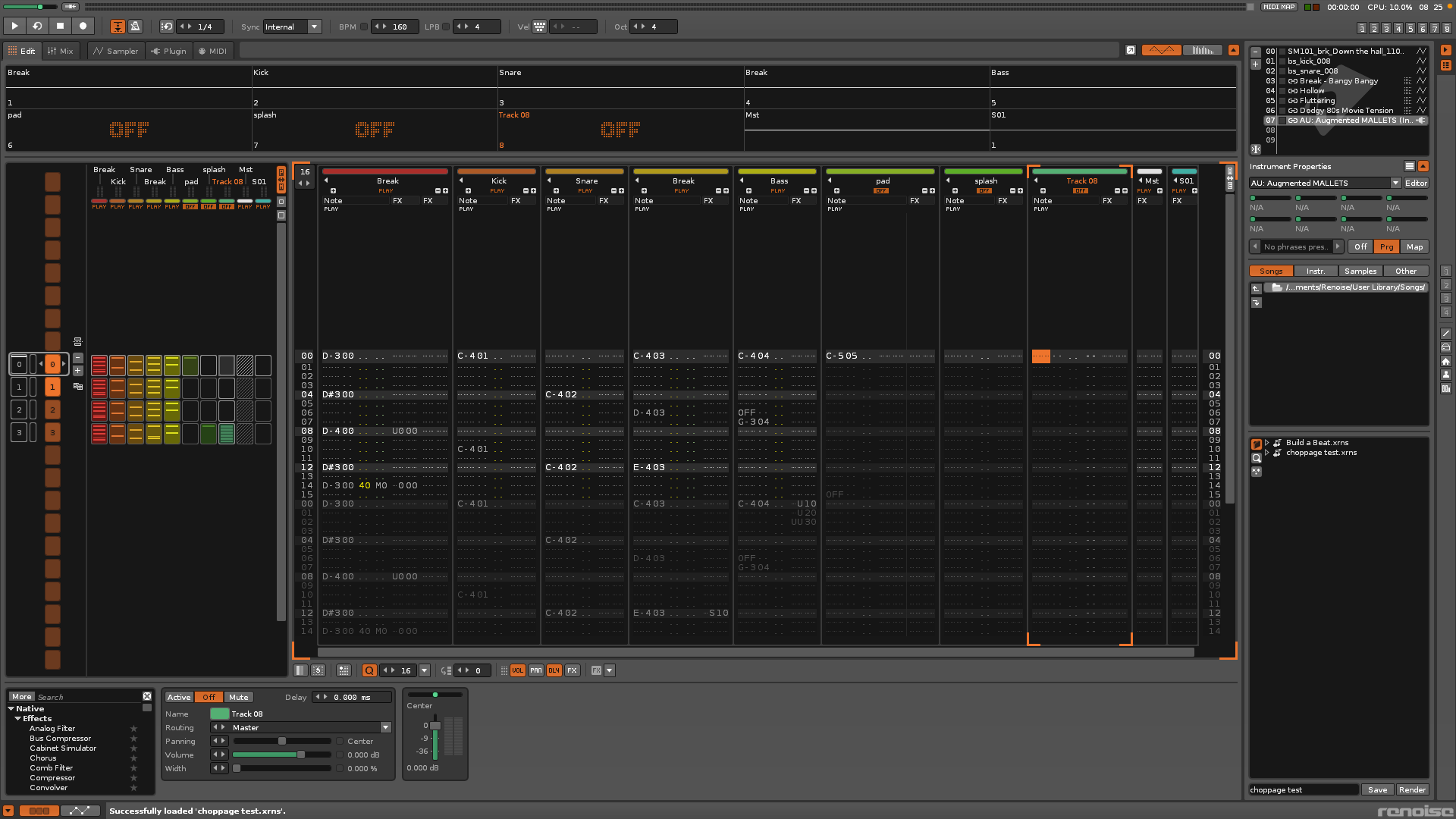Enable the LPB checkbox

446,27
